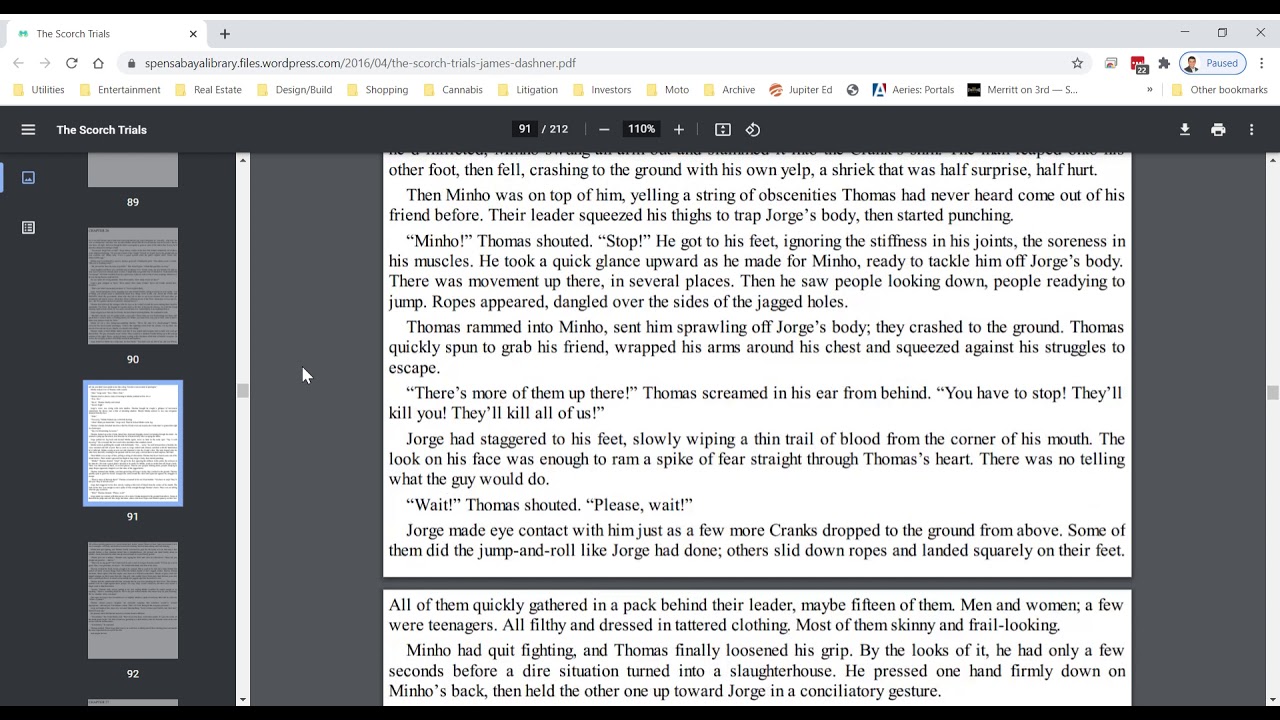Fit PDF page to window
The image size is (1280, 720).
723,129
